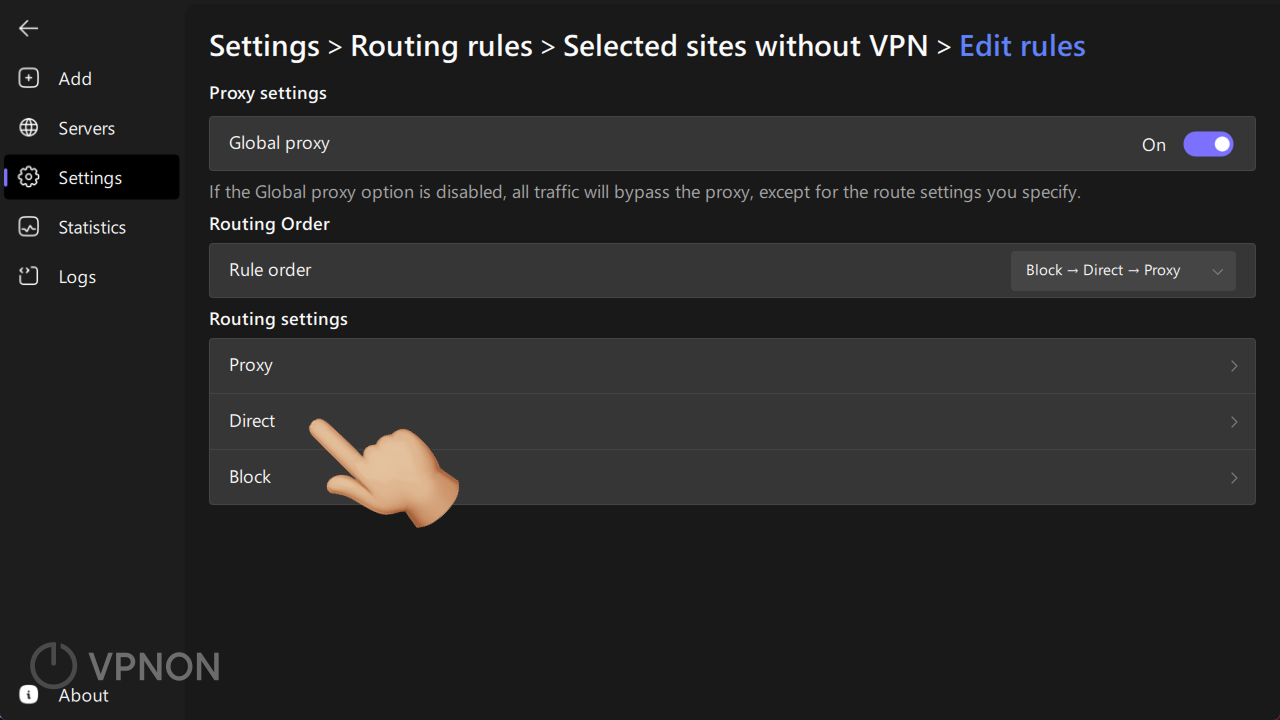Screen dimensions: 1280x720
Task: Open Servers using the globe icon
Action: tap(29, 127)
